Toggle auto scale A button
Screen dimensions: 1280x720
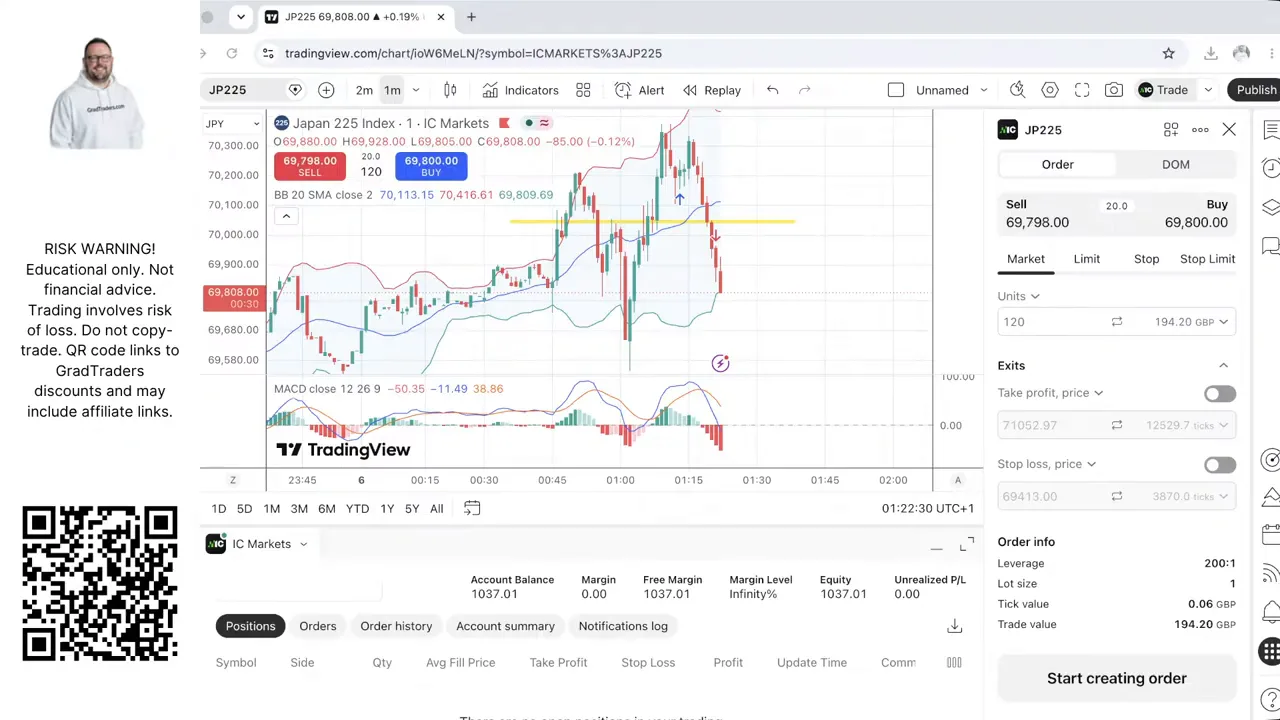point(957,480)
